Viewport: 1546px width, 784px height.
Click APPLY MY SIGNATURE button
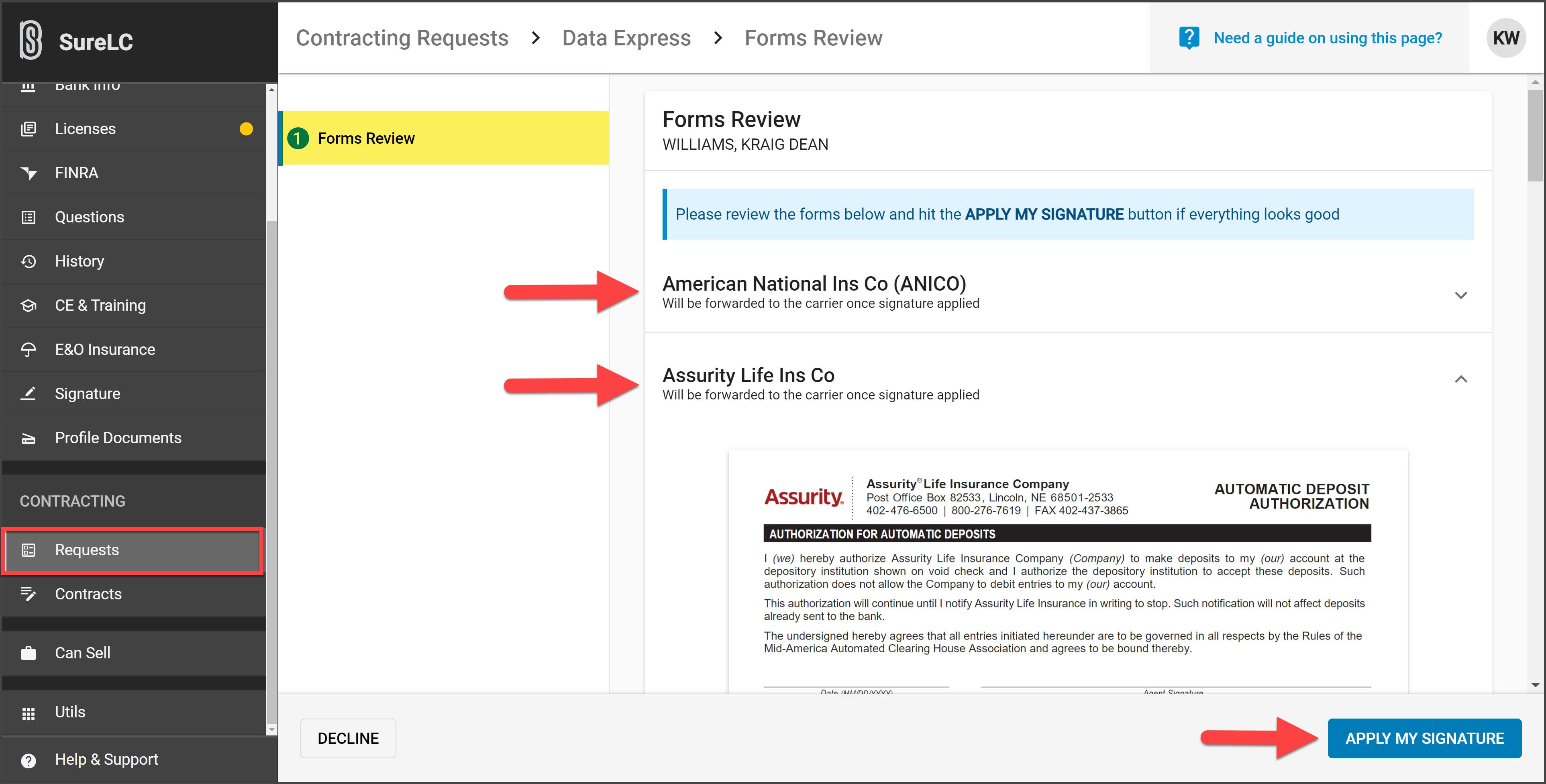1424,738
